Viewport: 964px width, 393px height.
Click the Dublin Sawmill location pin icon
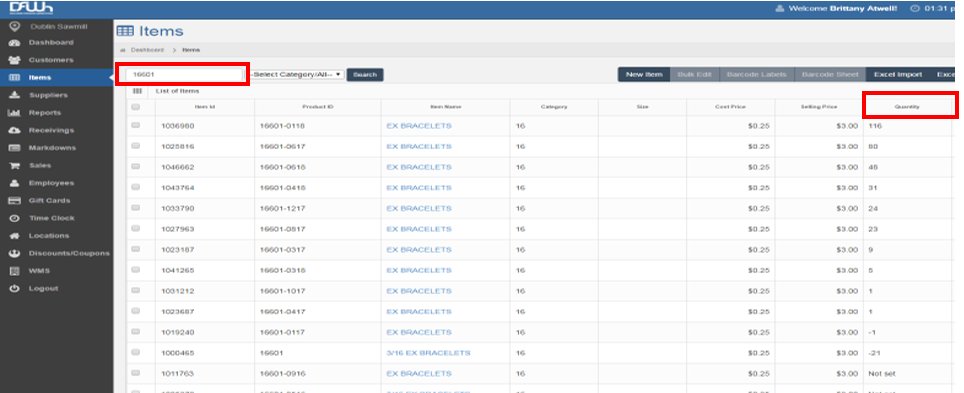click(15, 26)
